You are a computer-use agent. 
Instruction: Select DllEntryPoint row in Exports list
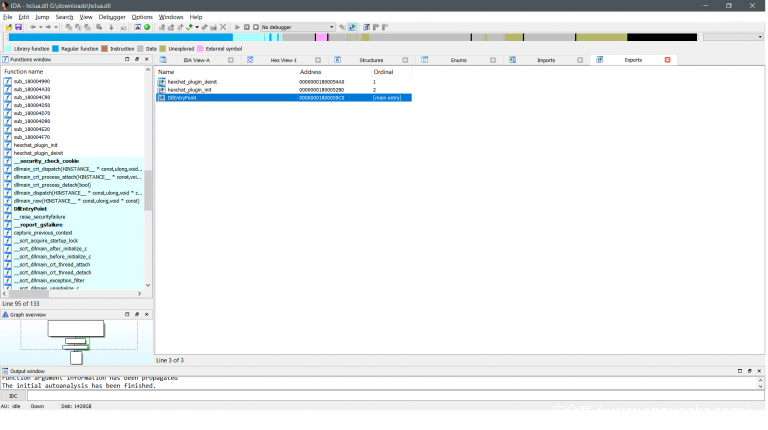(x=200, y=97)
